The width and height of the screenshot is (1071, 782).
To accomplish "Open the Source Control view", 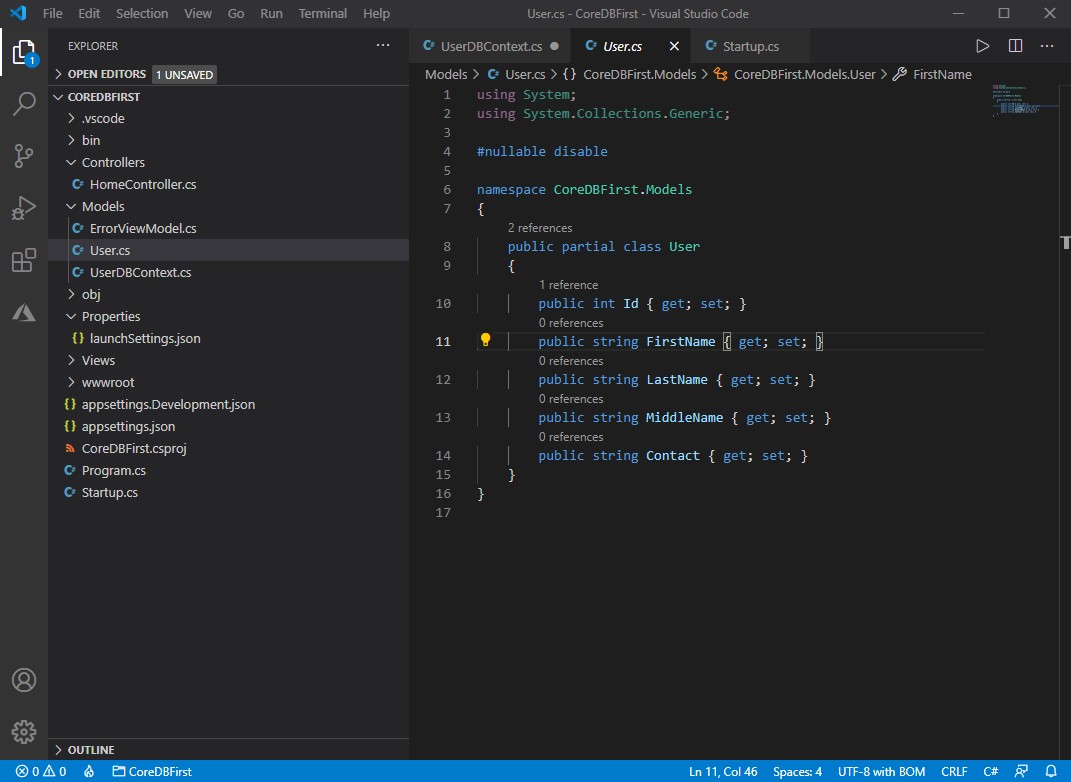I will (24, 156).
